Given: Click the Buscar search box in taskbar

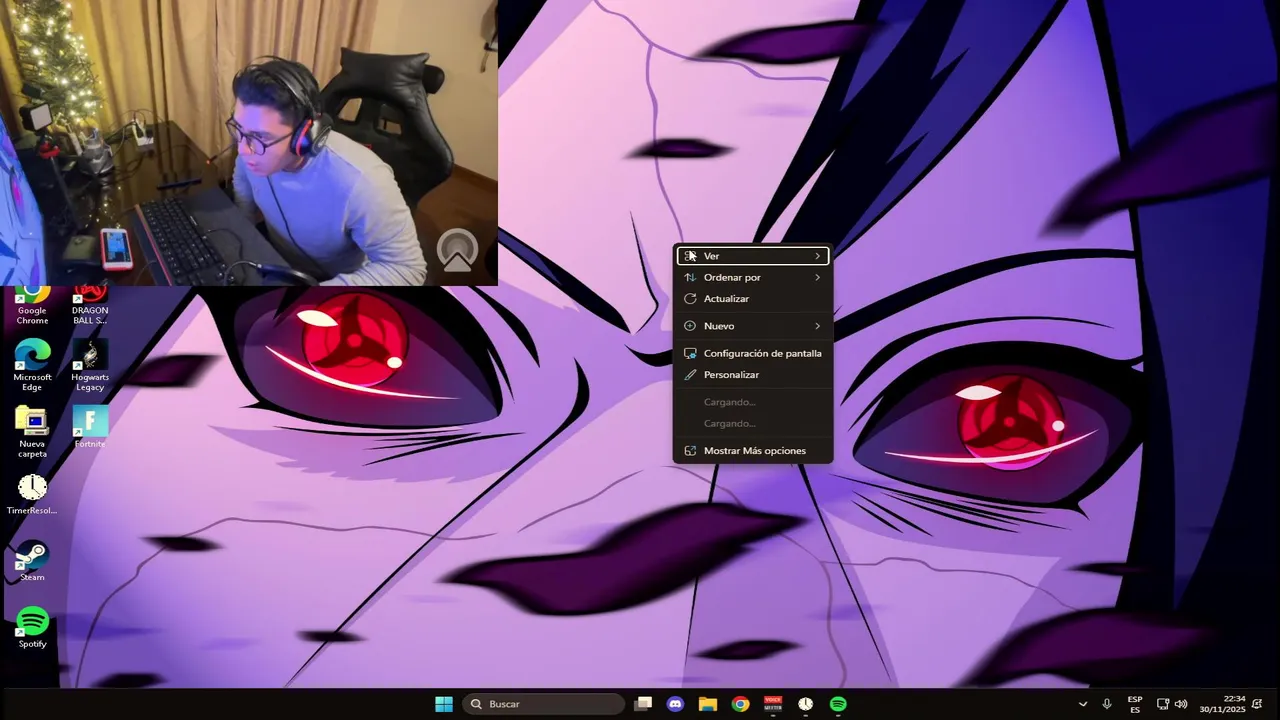Looking at the screenshot, I should coord(543,704).
